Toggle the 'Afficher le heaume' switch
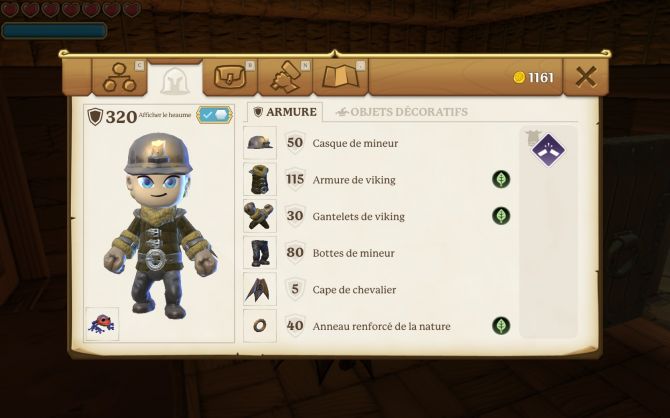 [215, 115]
